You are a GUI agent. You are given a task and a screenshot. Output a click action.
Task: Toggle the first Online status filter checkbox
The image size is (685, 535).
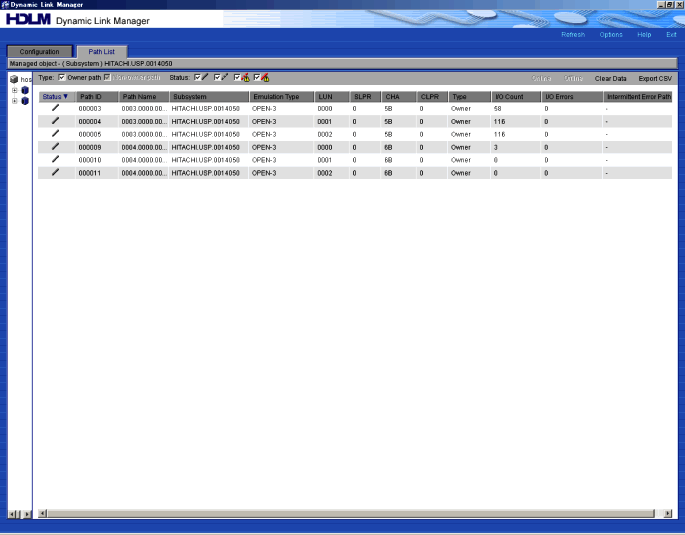tap(197, 77)
